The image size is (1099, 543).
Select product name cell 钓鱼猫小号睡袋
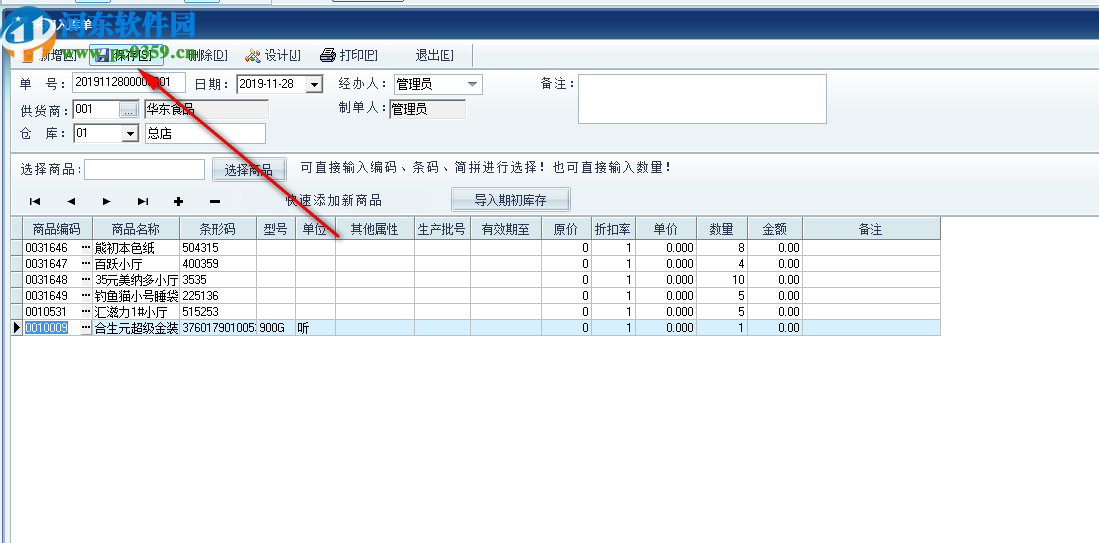pyautogui.click(x=136, y=296)
